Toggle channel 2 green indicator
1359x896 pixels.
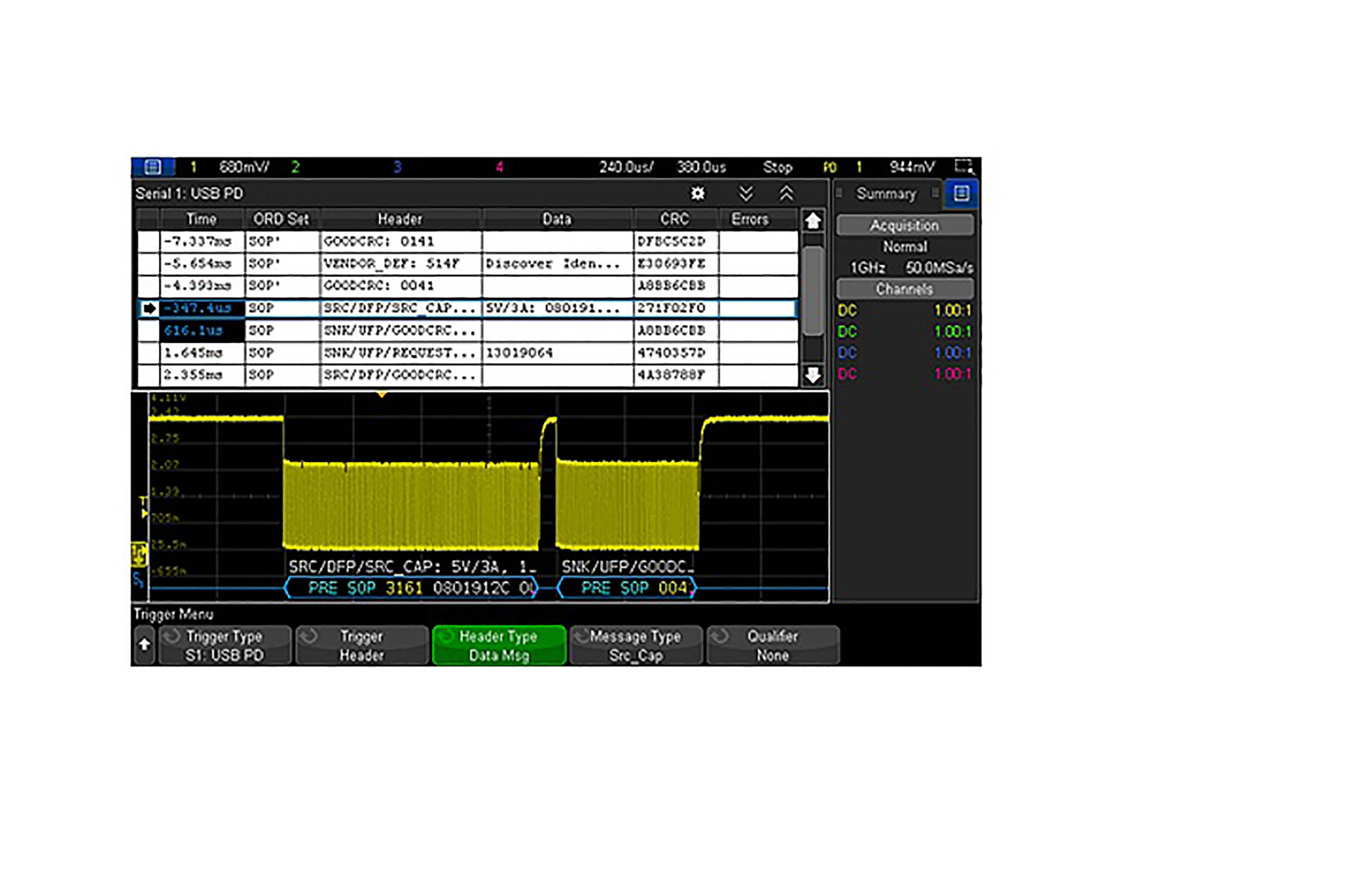point(295,167)
